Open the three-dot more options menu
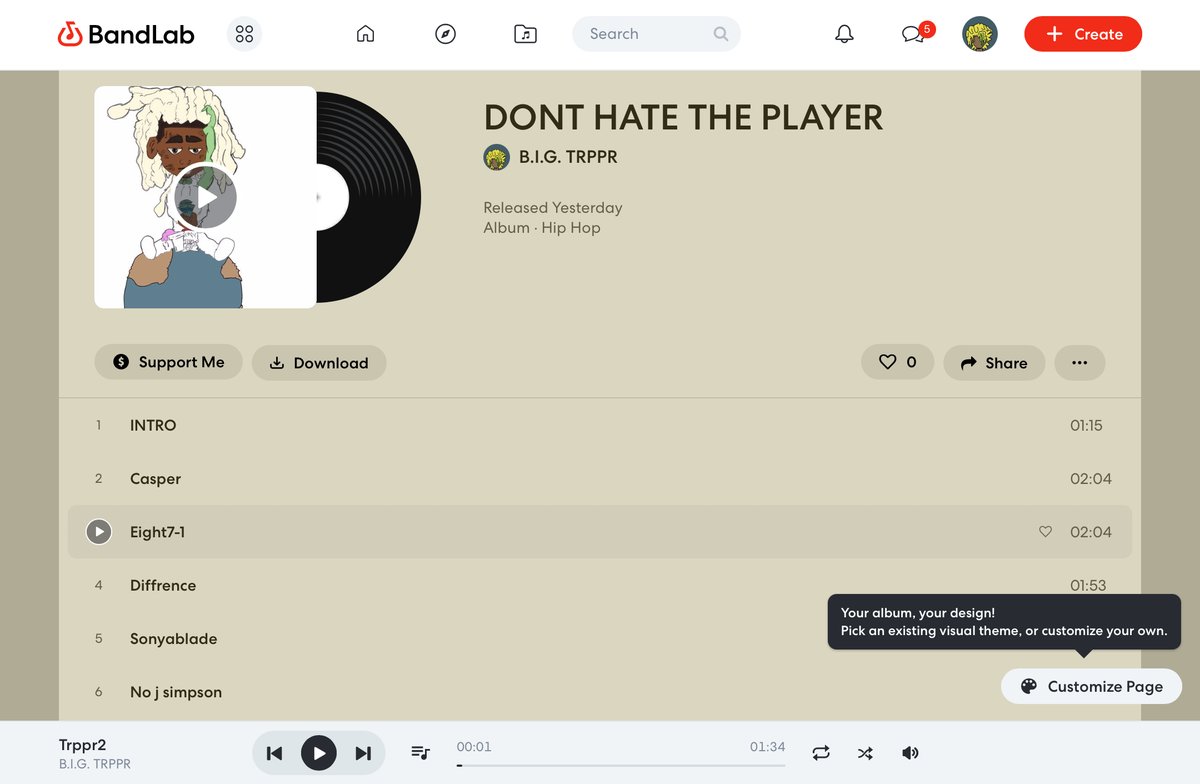 (x=1079, y=362)
